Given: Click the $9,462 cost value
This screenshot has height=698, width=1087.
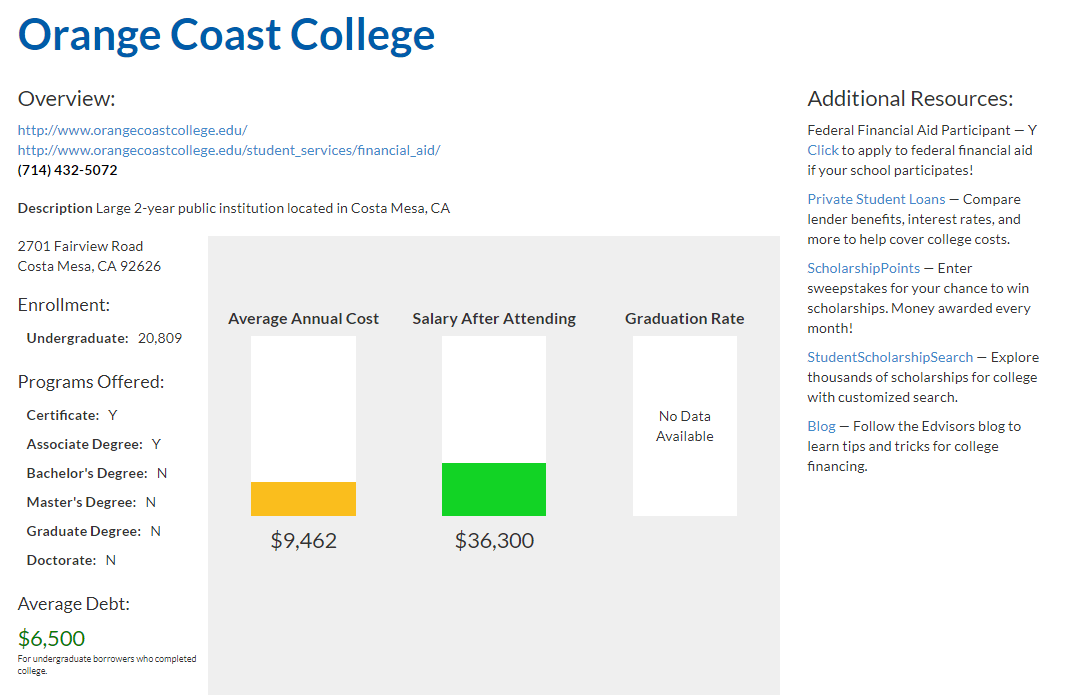Looking at the screenshot, I should coord(304,541).
